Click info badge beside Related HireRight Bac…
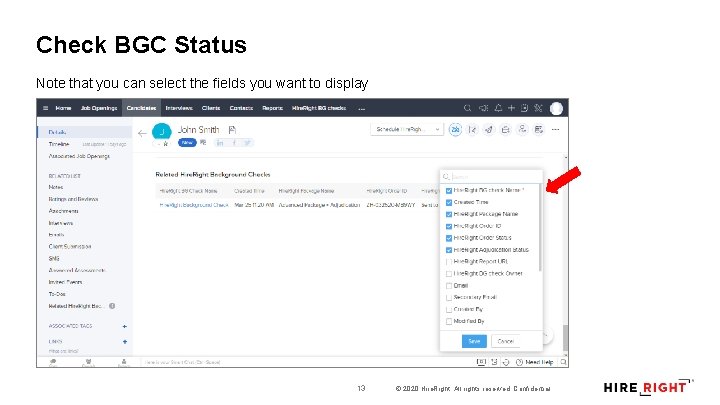This screenshot has height=405, width=720. click(112, 306)
